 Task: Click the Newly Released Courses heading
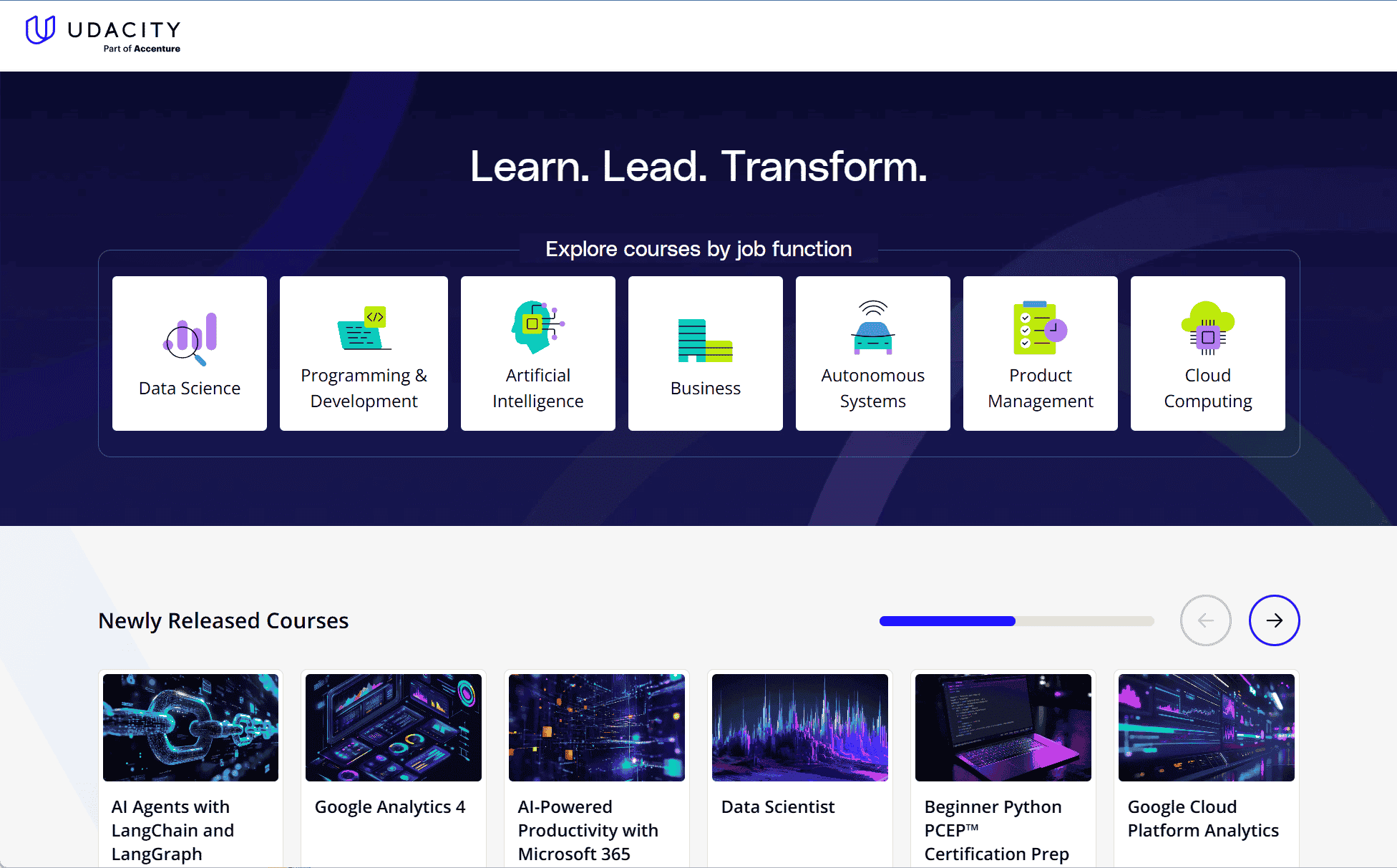[x=223, y=620]
